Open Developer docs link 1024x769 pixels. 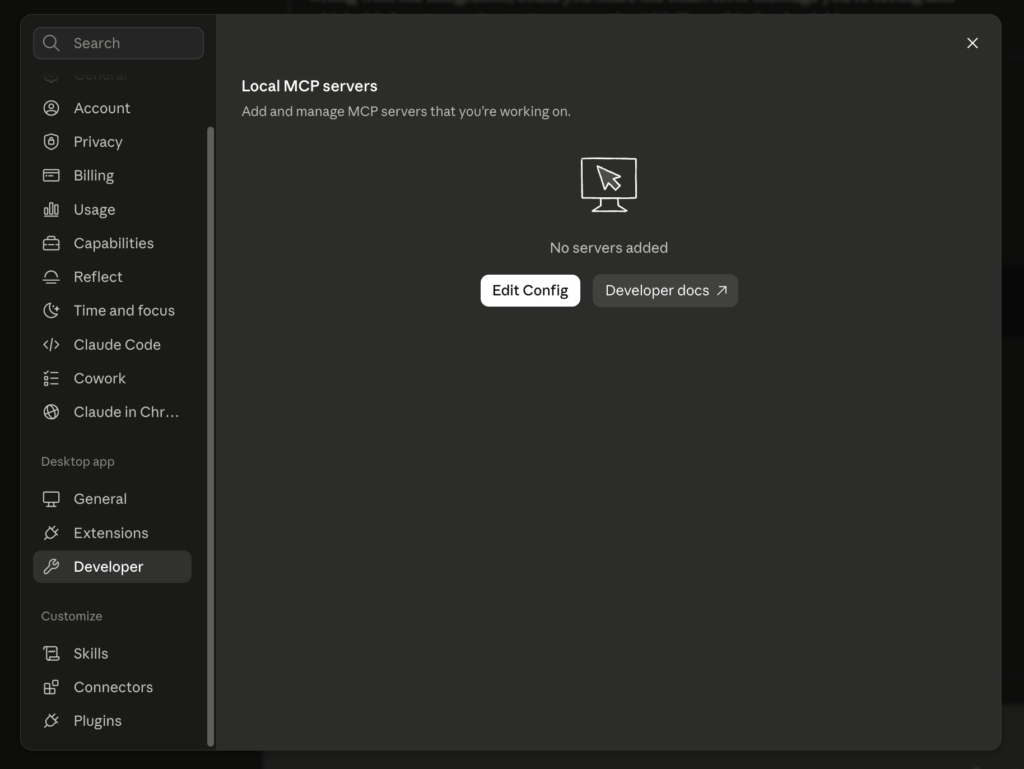tap(665, 290)
